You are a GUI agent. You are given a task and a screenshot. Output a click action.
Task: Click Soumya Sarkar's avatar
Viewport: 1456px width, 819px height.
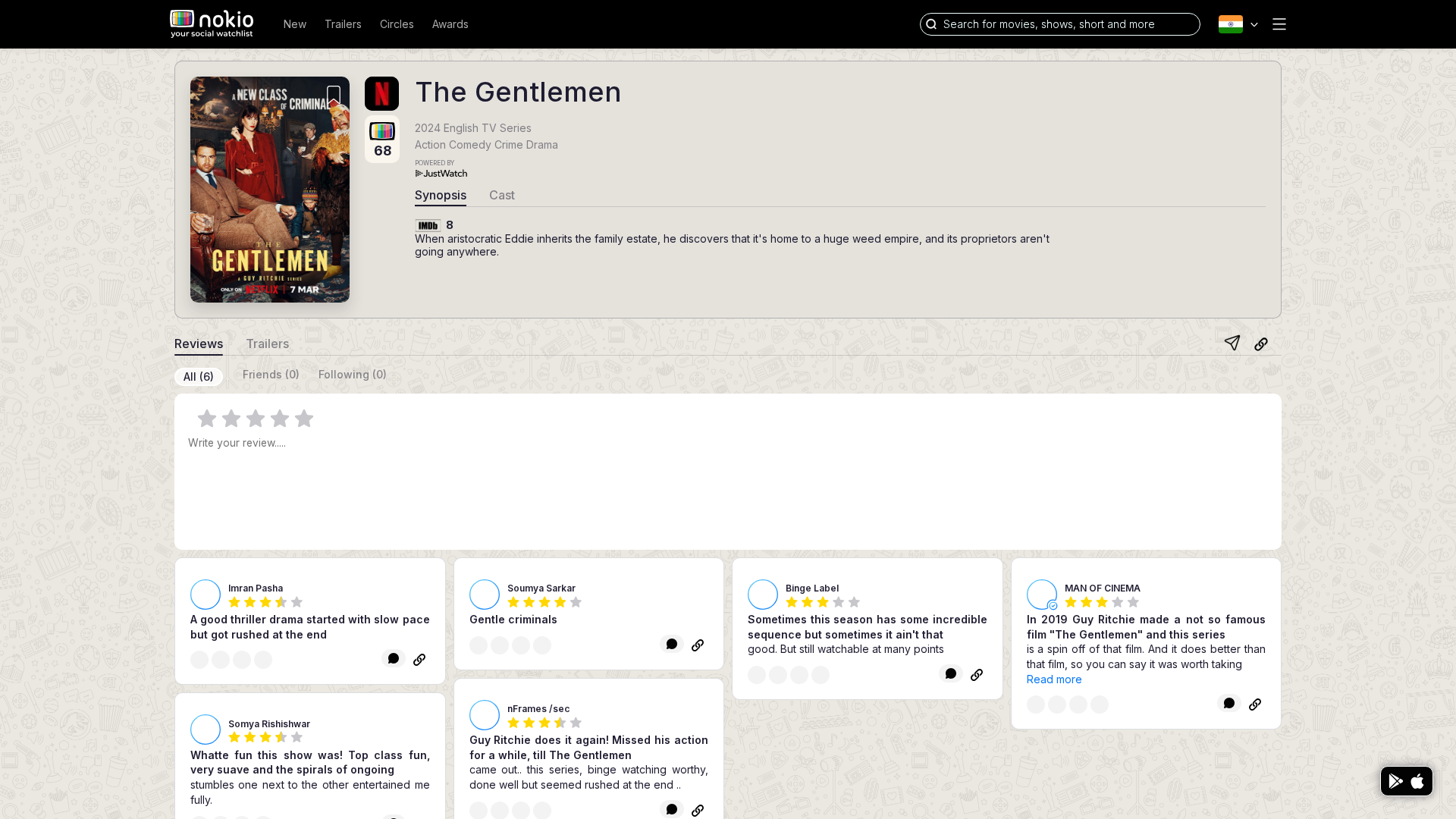tap(485, 595)
